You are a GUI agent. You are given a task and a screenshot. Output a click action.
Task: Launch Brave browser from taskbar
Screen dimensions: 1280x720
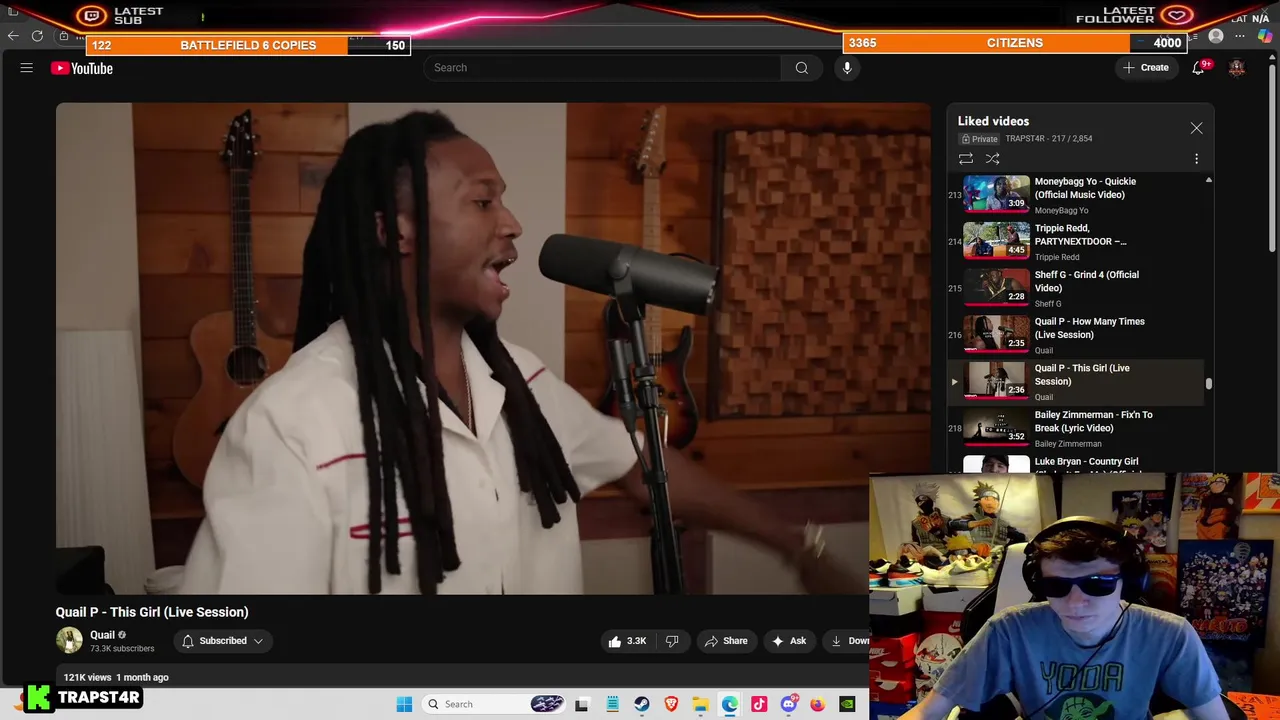click(x=671, y=704)
